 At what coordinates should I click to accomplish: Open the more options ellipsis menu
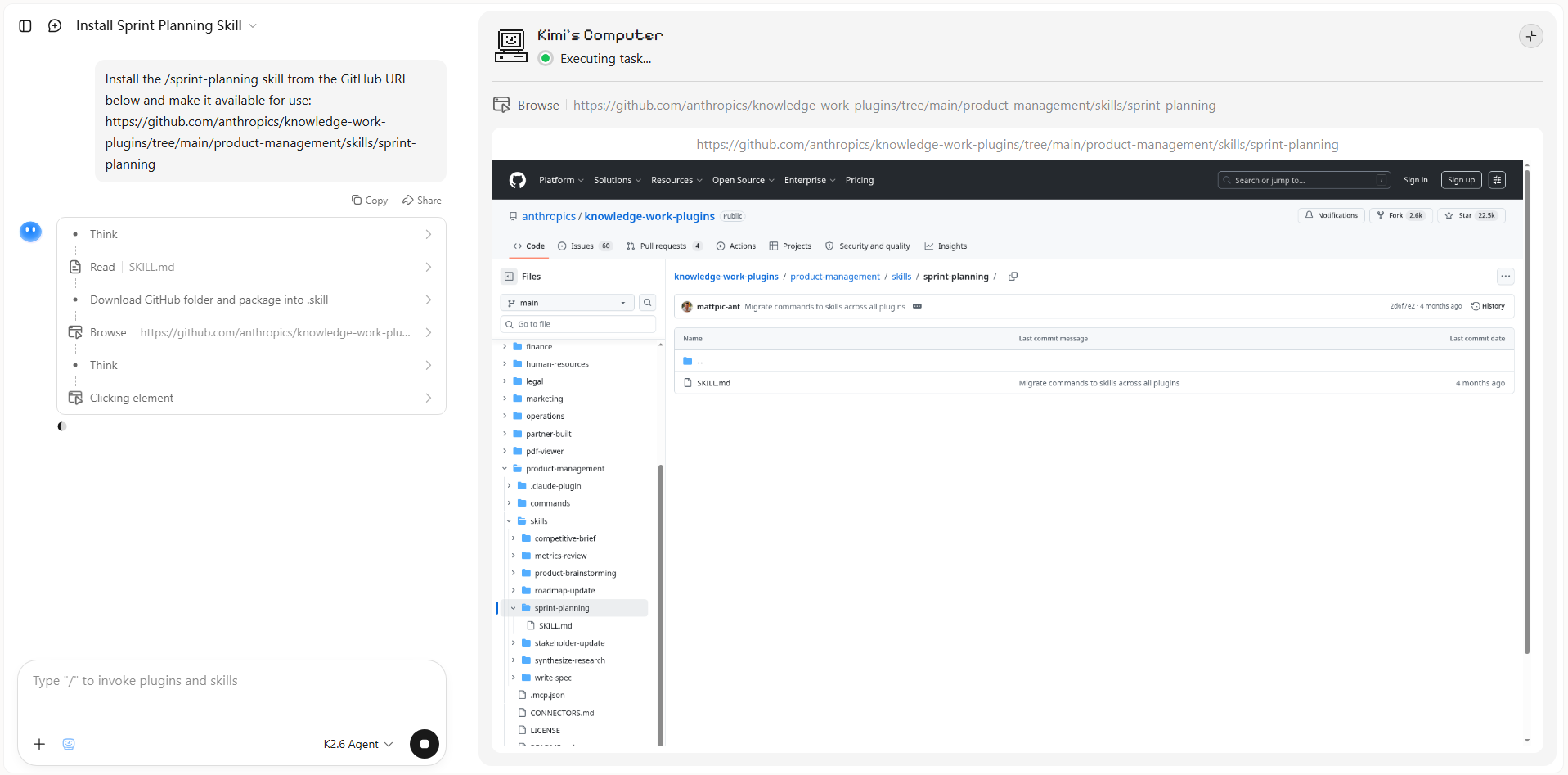tap(1506, 277)
